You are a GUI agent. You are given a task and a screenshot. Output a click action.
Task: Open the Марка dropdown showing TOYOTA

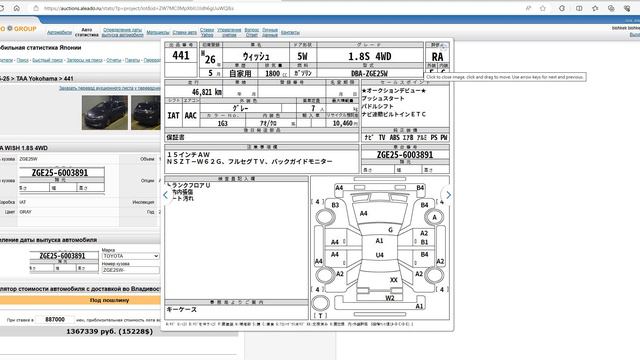[131, 256]
